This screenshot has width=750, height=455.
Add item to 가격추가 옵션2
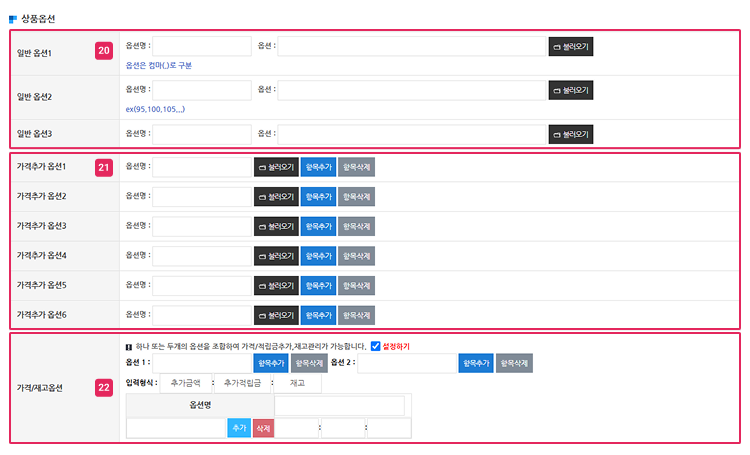[x=318, y=197]
